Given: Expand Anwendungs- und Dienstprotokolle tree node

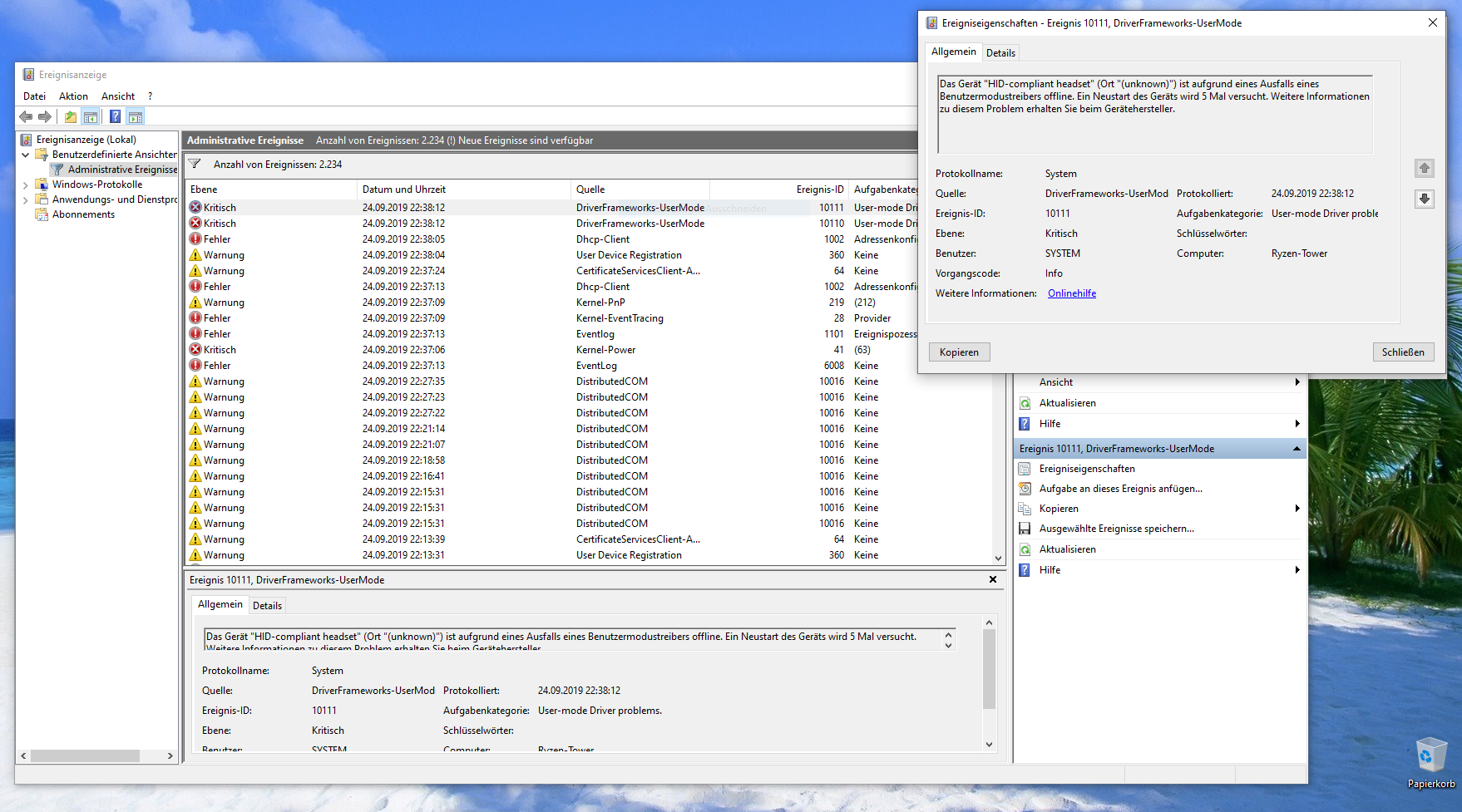Looking at the screenshot, I should 26,199.
